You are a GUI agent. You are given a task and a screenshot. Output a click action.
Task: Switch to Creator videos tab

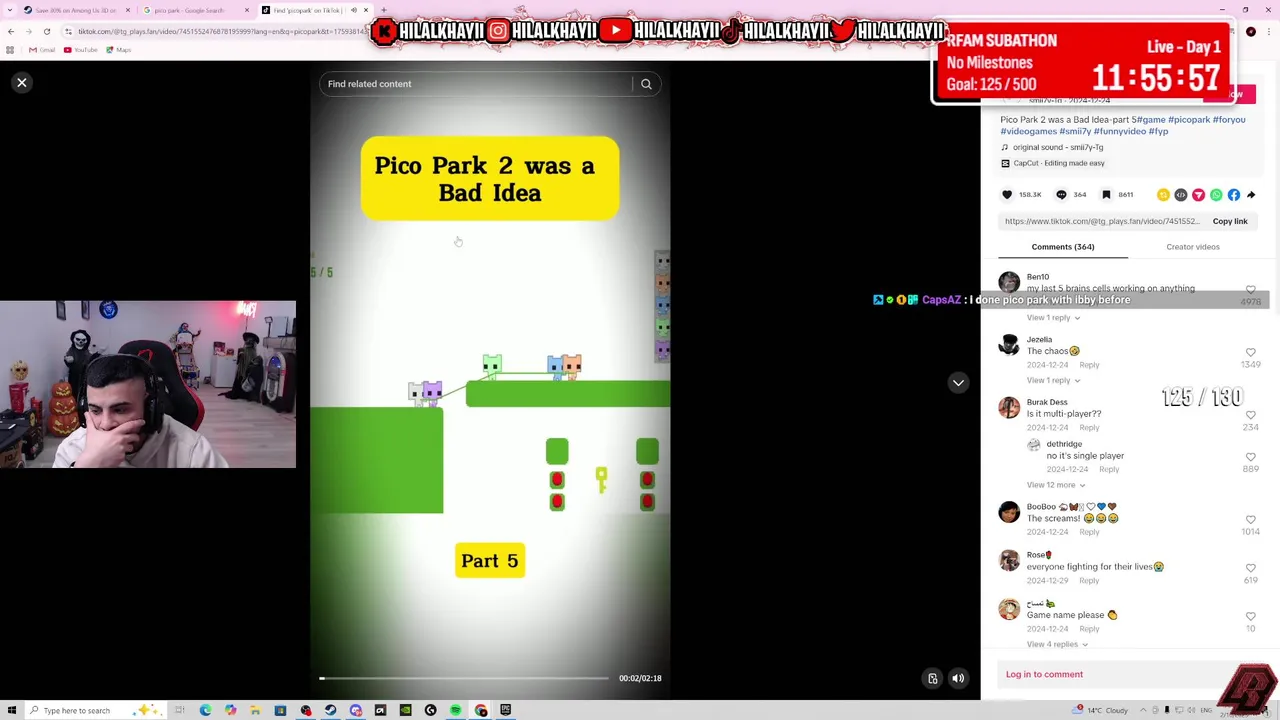1193,247
